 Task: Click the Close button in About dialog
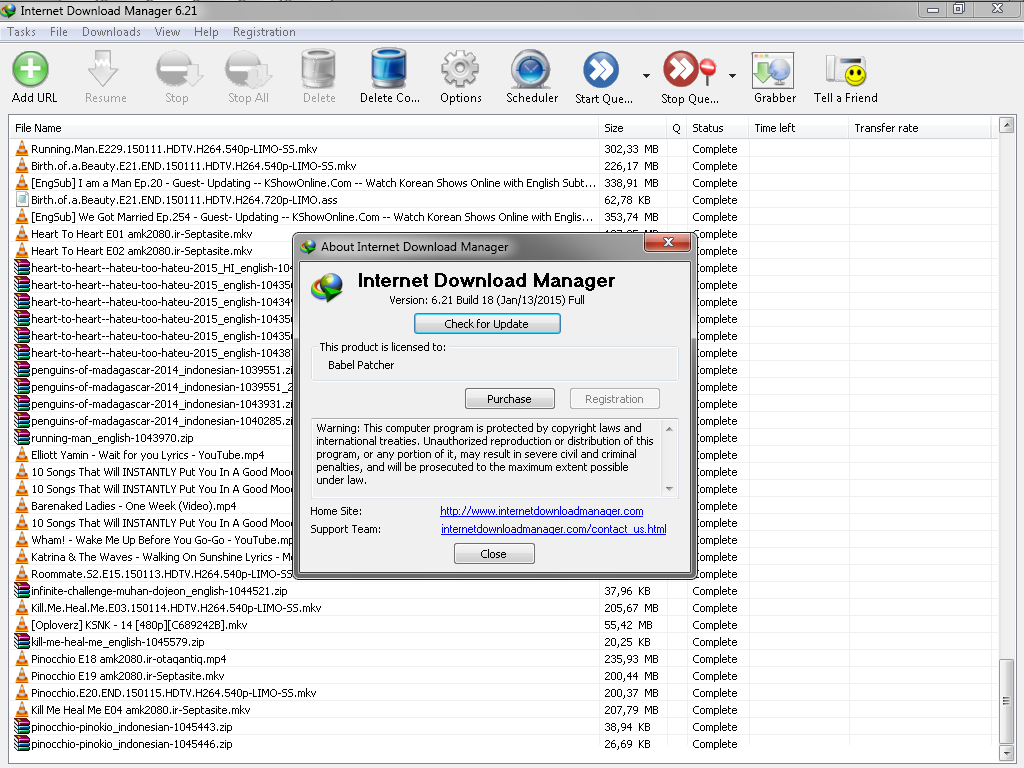[494, 553]
